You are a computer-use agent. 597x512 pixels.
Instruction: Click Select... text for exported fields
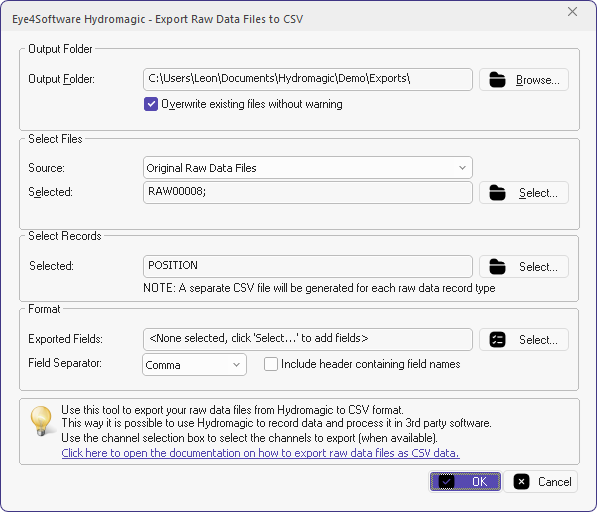[538, 340]
